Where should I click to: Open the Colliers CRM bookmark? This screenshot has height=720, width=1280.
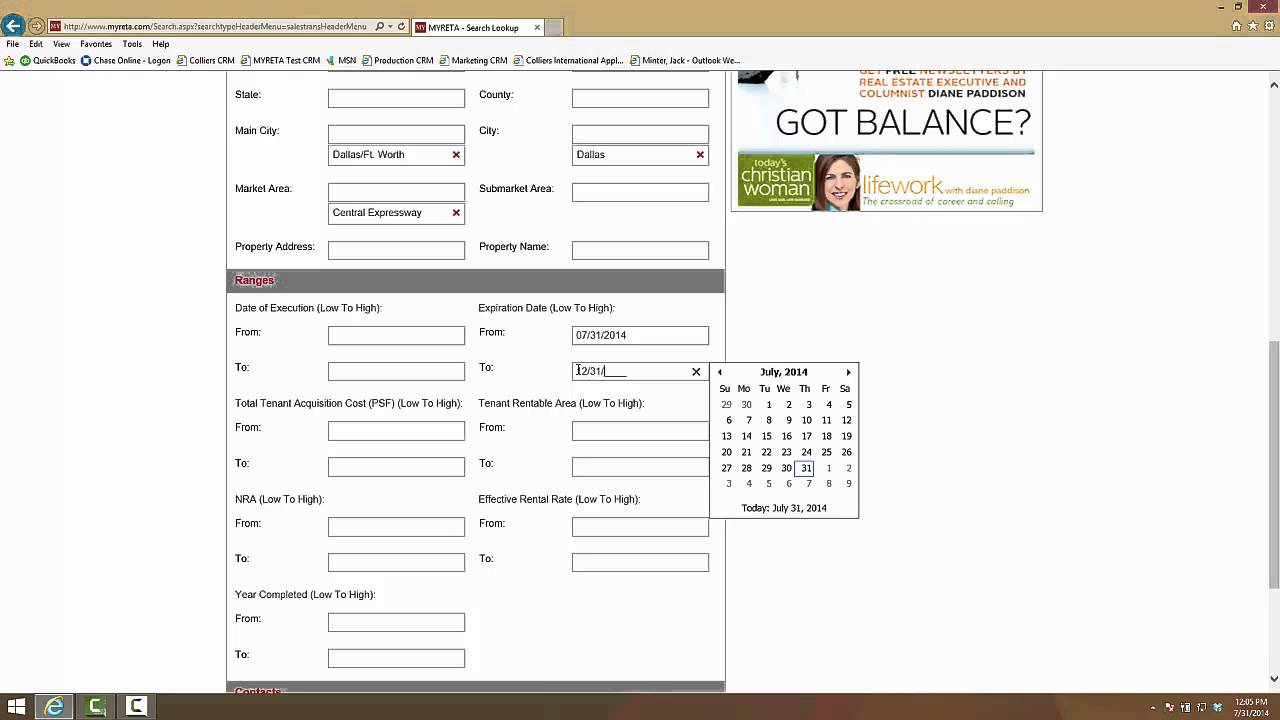click(x=205, y=60)
